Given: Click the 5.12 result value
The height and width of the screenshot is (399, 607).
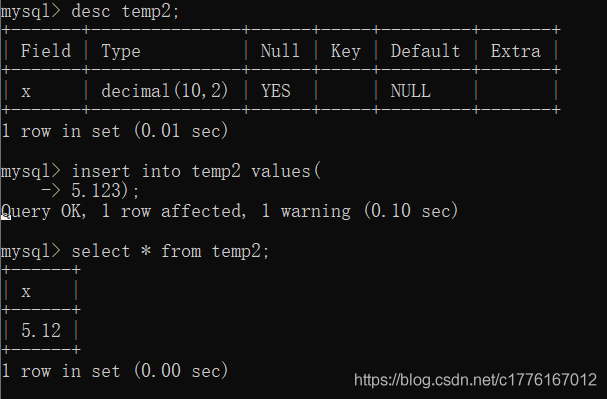Looking at the screenshot, I should (x=41, y=331).
